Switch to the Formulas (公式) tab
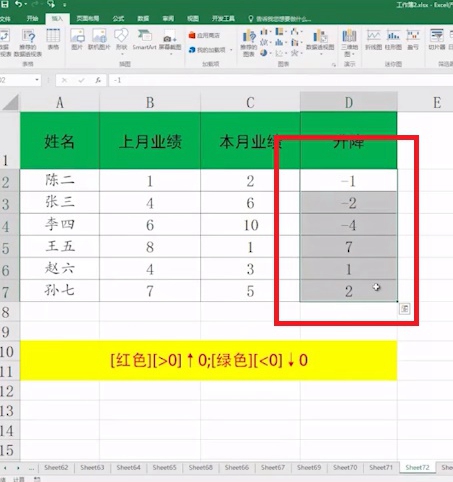The width and height of the screenshot is (453, 482). pos(118,19)
